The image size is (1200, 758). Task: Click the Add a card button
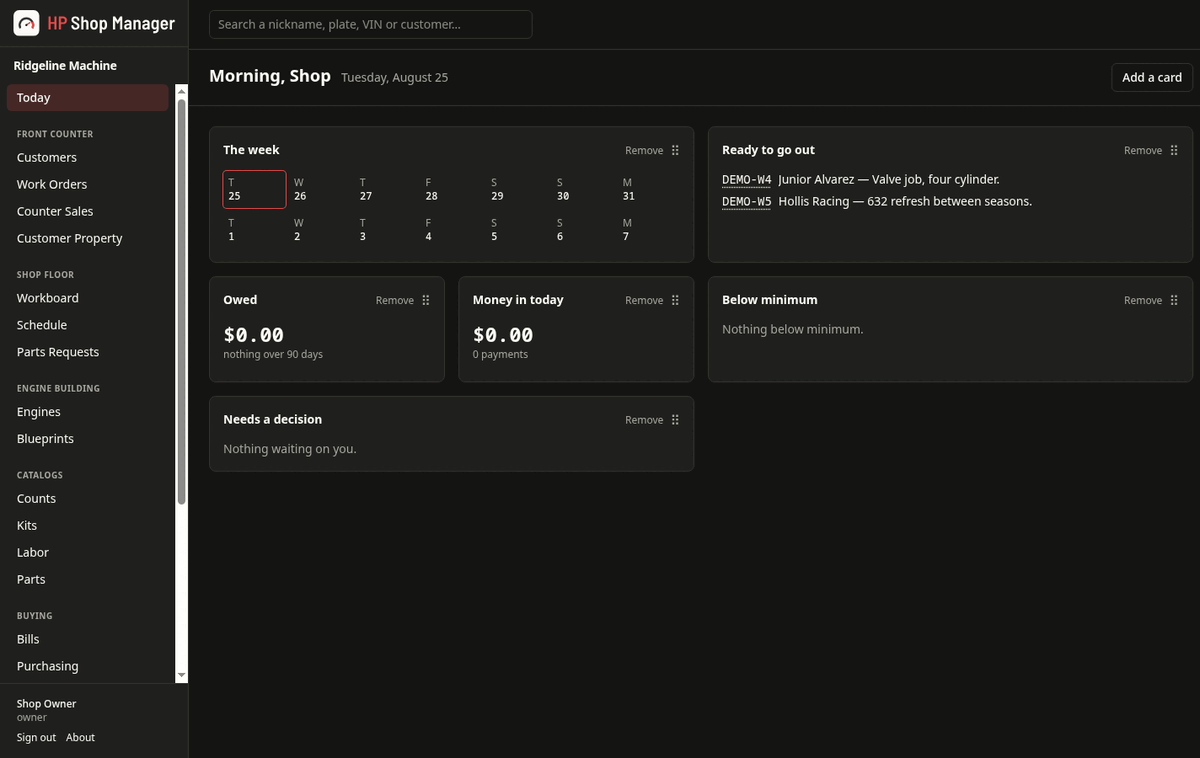[x=1152, y=77]
